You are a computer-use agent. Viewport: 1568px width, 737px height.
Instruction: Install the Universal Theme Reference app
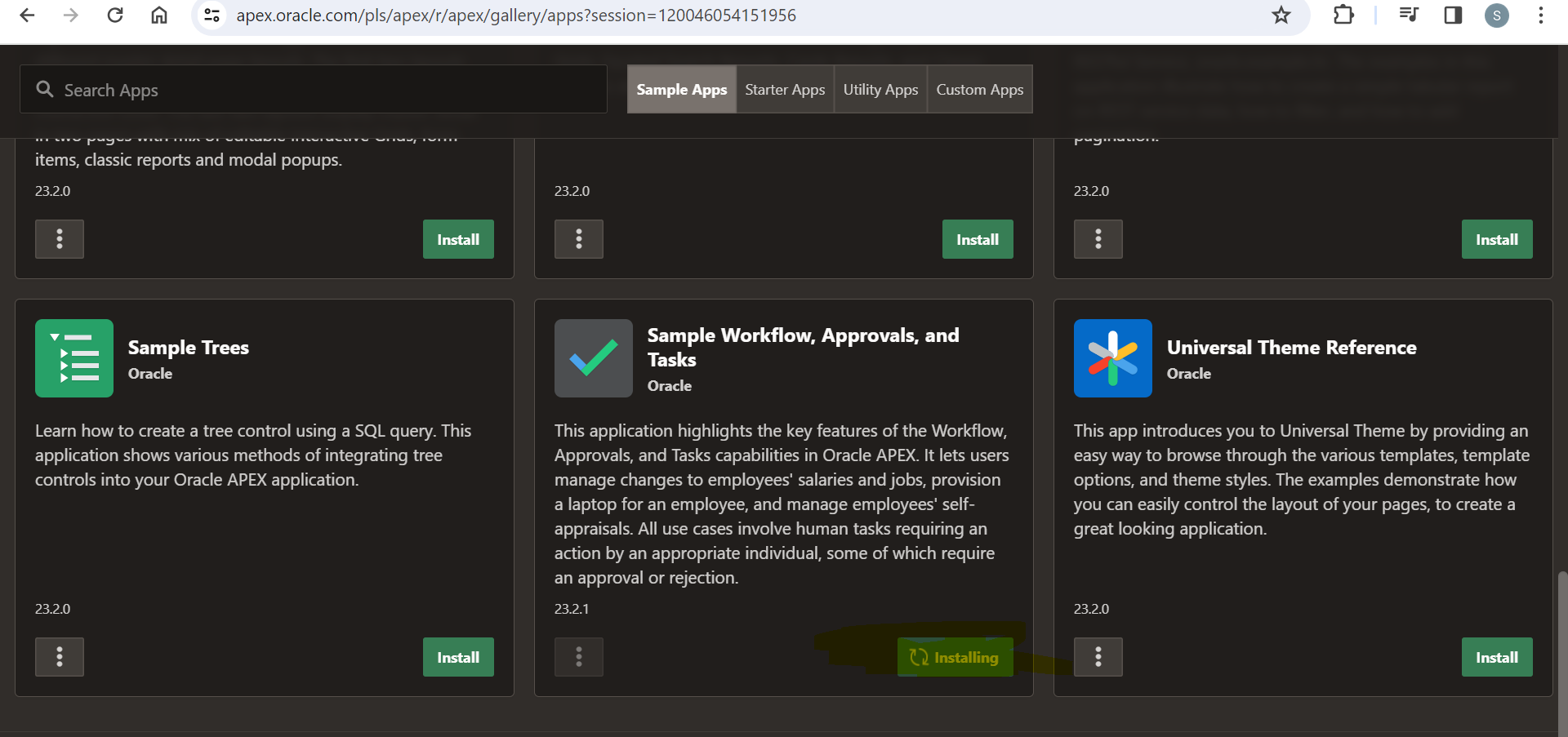coord(1497,657)
